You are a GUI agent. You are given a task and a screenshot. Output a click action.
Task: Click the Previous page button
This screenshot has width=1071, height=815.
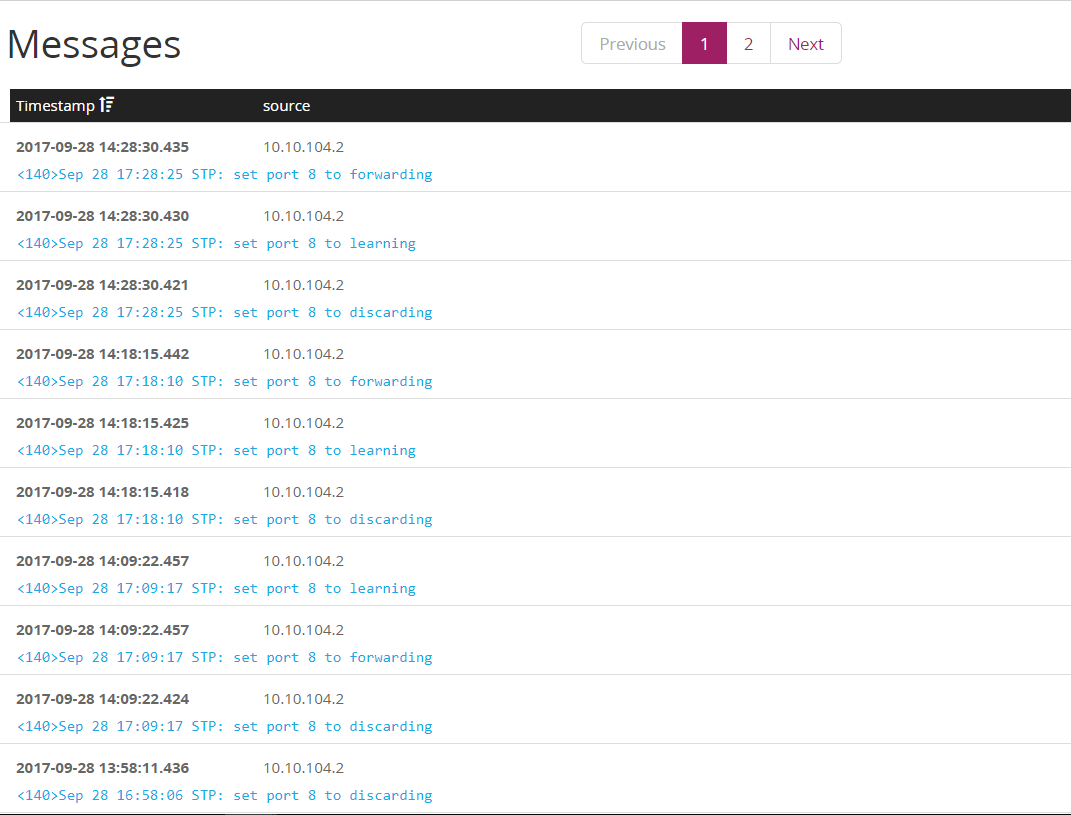632,44
